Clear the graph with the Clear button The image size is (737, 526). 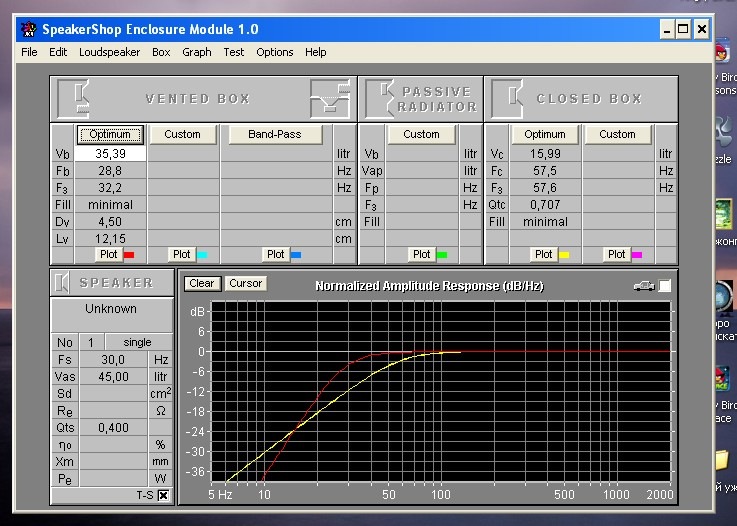click(x=202, y=283)
